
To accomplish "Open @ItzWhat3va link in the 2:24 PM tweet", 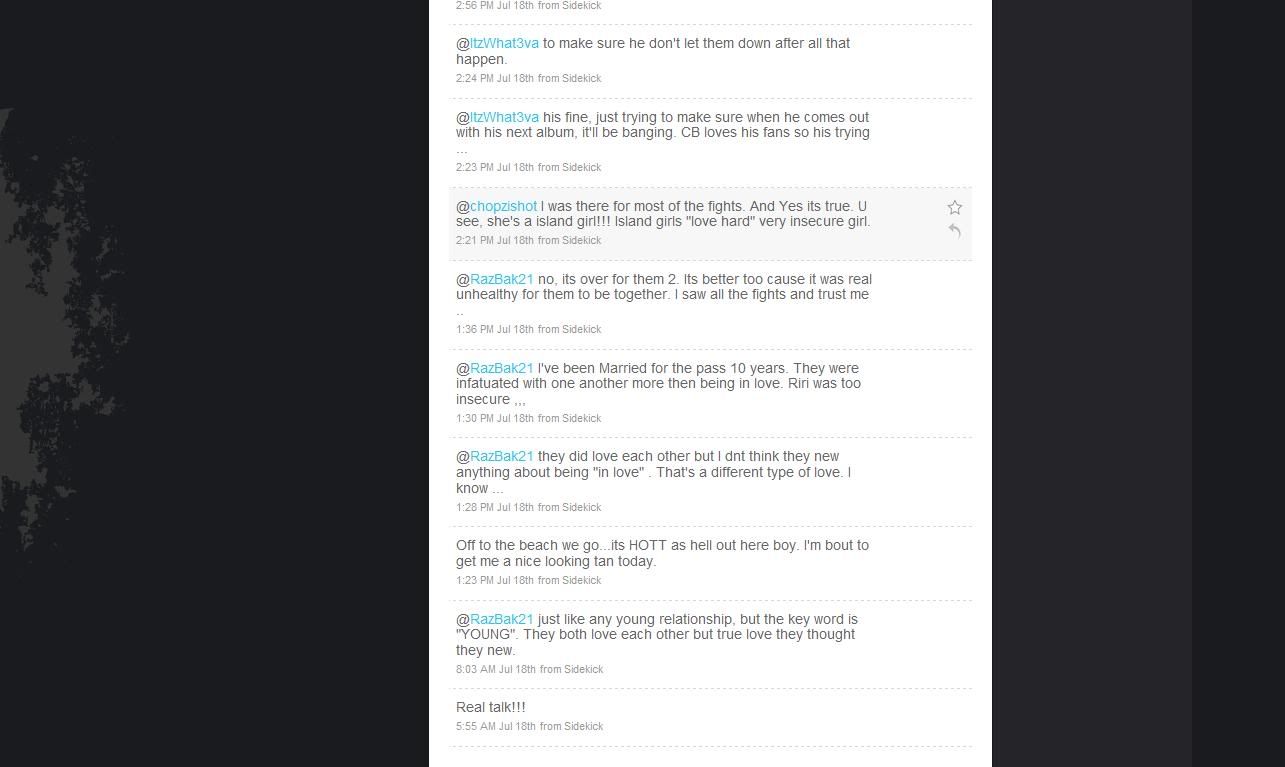I will (504, 43).
